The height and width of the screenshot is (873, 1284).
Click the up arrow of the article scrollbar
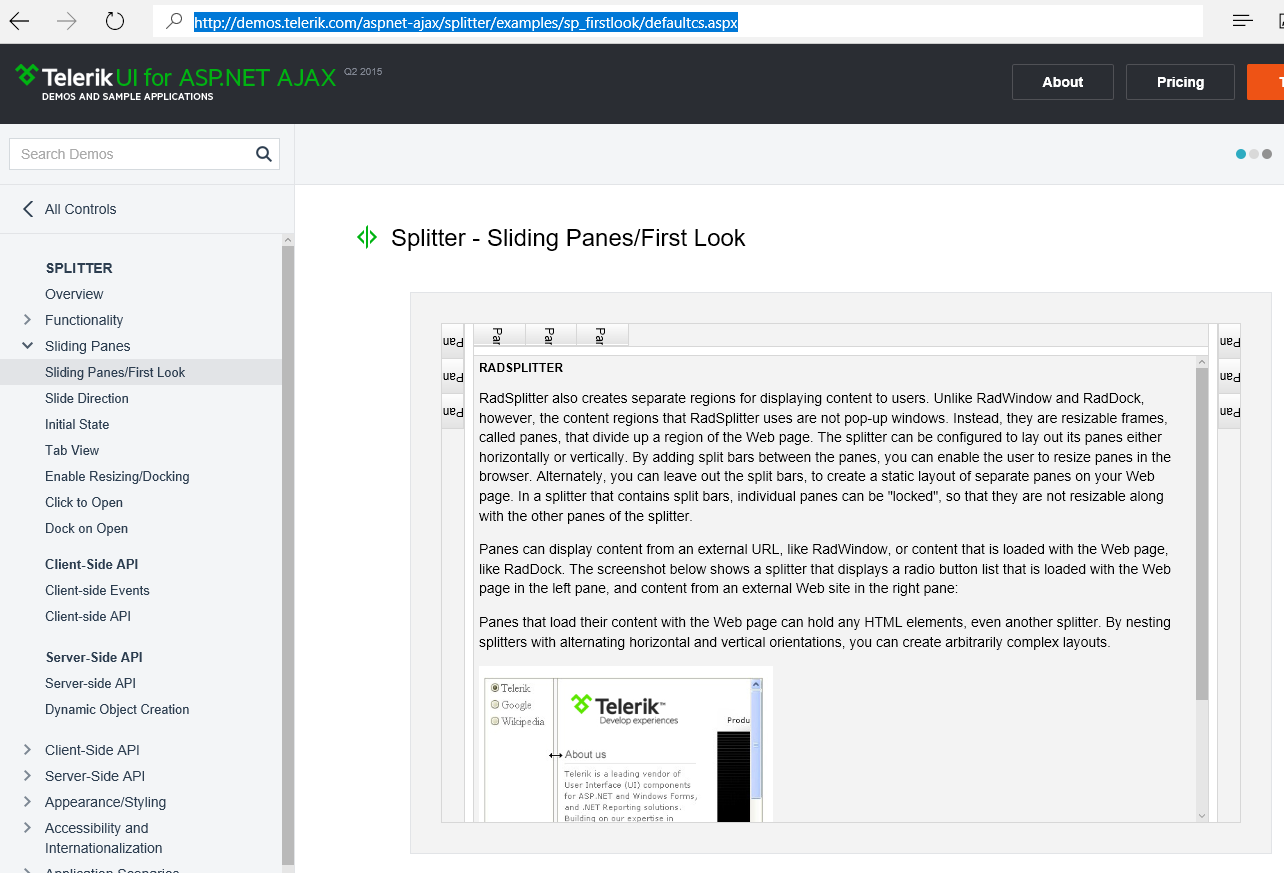click(1202, 361)
